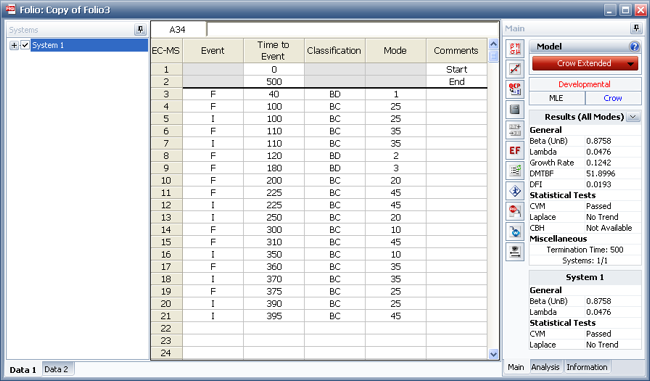This screenshot has width=650, height=381.
Task: Click time cell 375 in row 19
Action: pos(274,291)
